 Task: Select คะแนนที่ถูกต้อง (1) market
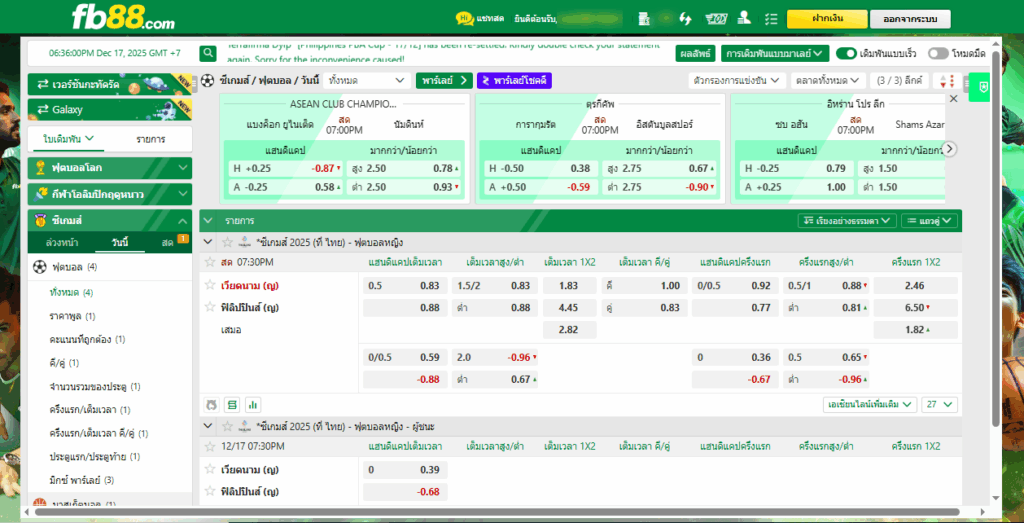point(87,340)
